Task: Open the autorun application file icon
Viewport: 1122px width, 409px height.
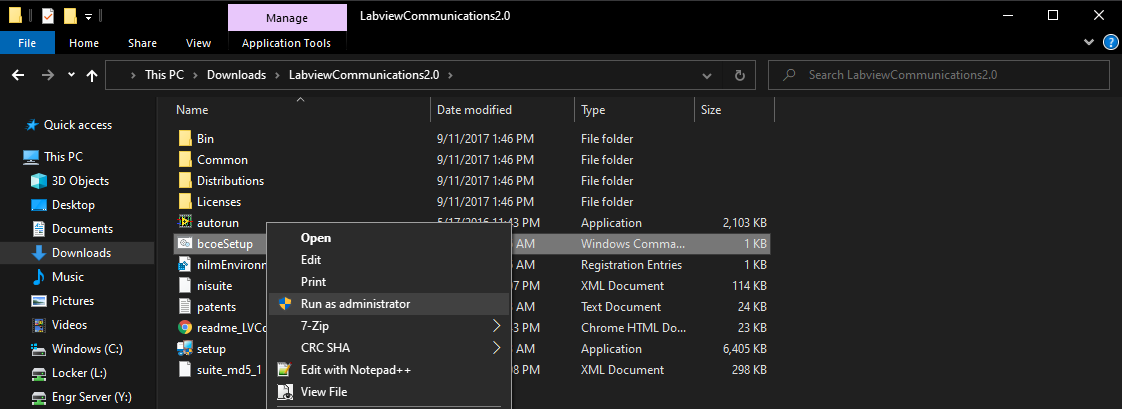Action: coord(185,223)
